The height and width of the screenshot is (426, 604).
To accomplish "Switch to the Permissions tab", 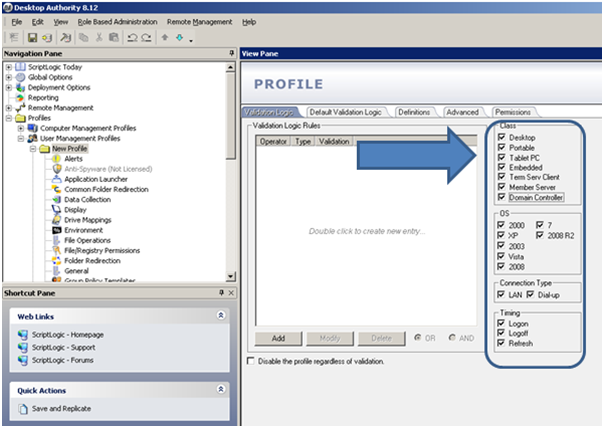I will [x=513, y=112].
